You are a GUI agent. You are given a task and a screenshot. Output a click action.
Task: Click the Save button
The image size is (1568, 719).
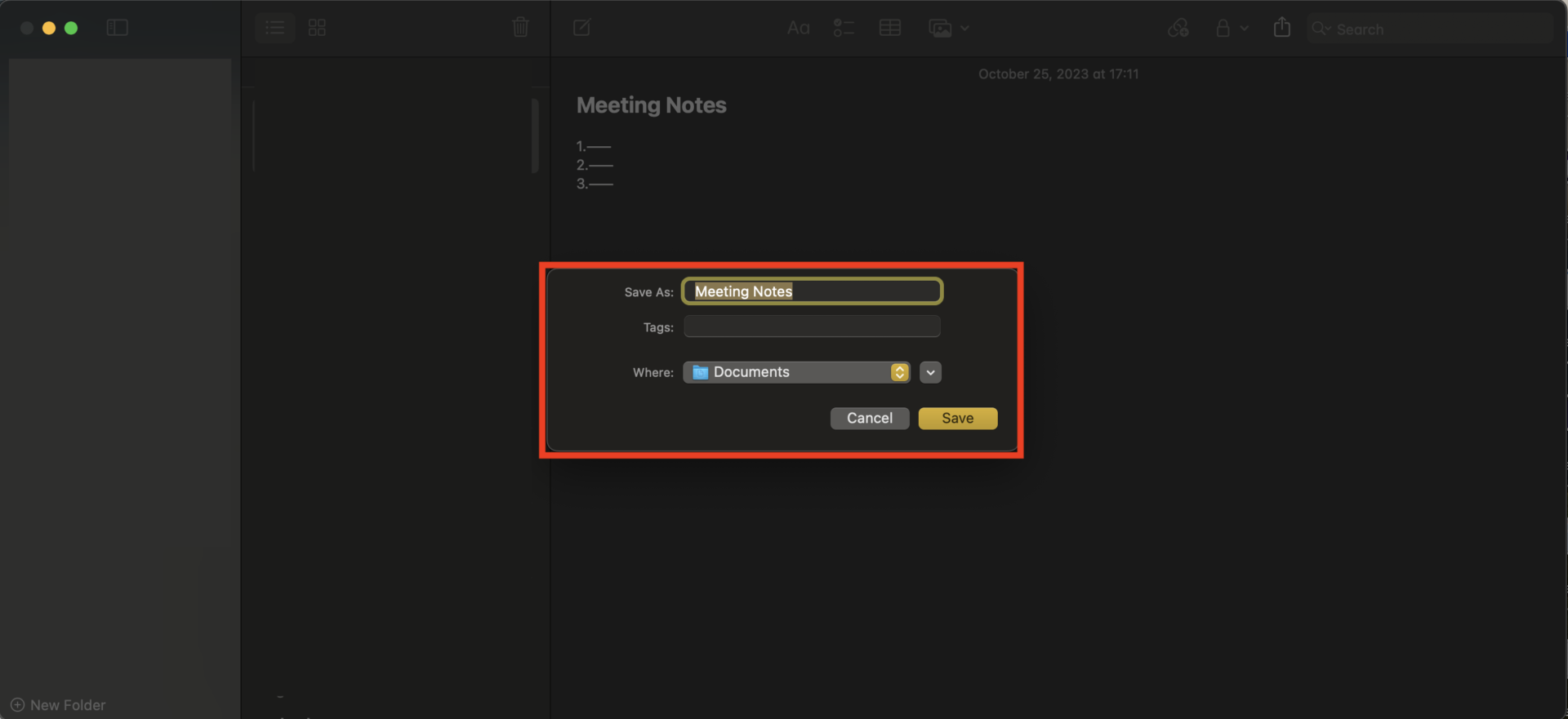958,418
